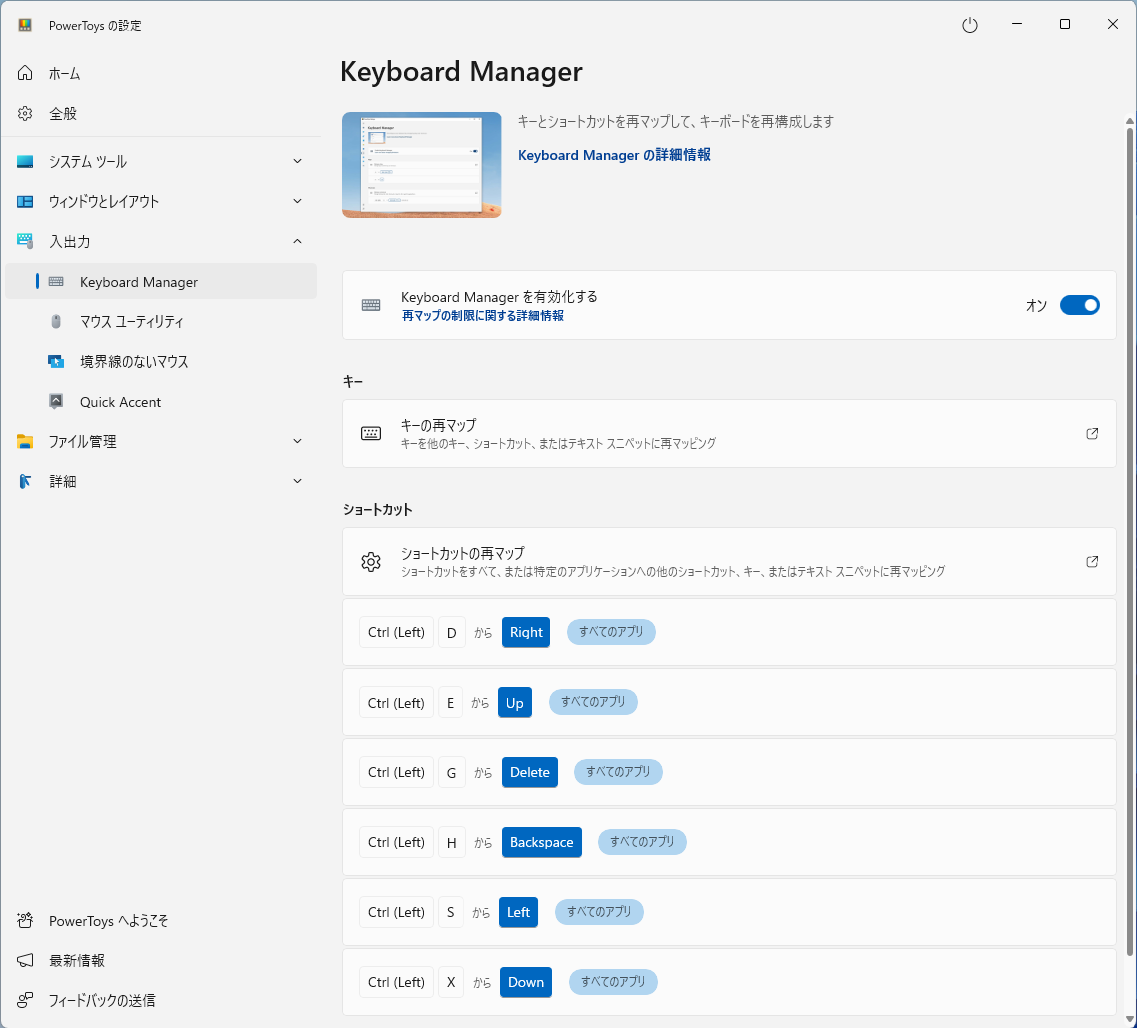1137x1028 pixels.
Task: Open 最新情報 from the sidebar
Action: click(x=161, y=961)
